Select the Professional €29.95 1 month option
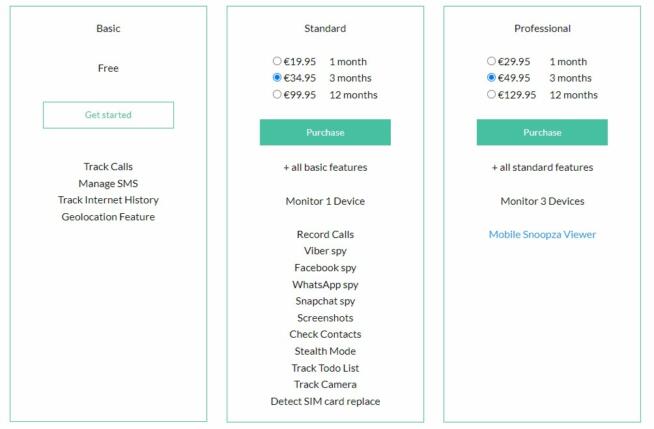 491,61
